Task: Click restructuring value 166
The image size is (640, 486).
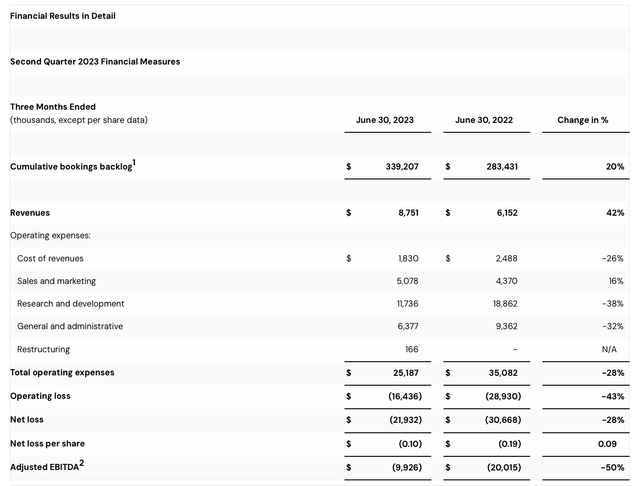Action: tap(412, 349)
